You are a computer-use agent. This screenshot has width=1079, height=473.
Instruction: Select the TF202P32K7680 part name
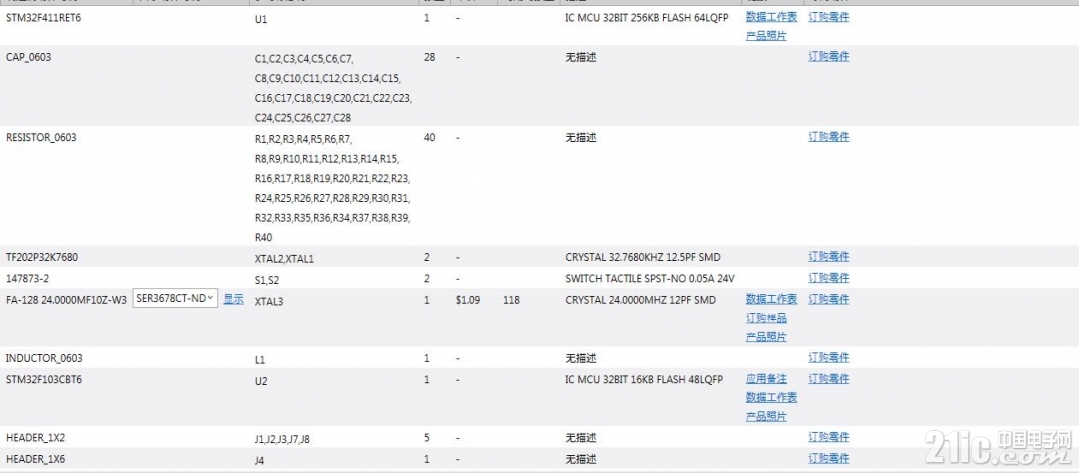pos(41,257)
